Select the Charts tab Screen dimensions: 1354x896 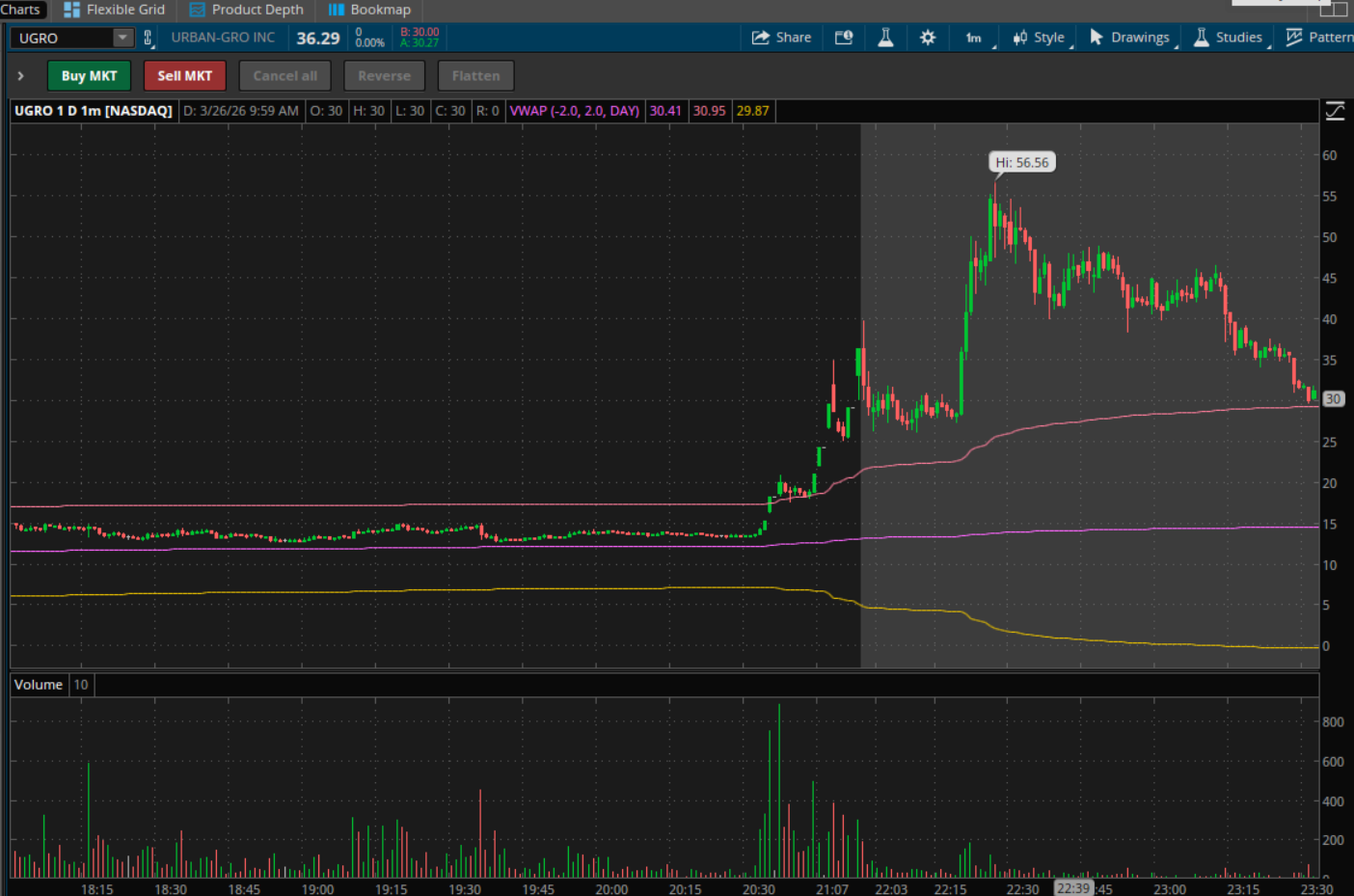20,10
